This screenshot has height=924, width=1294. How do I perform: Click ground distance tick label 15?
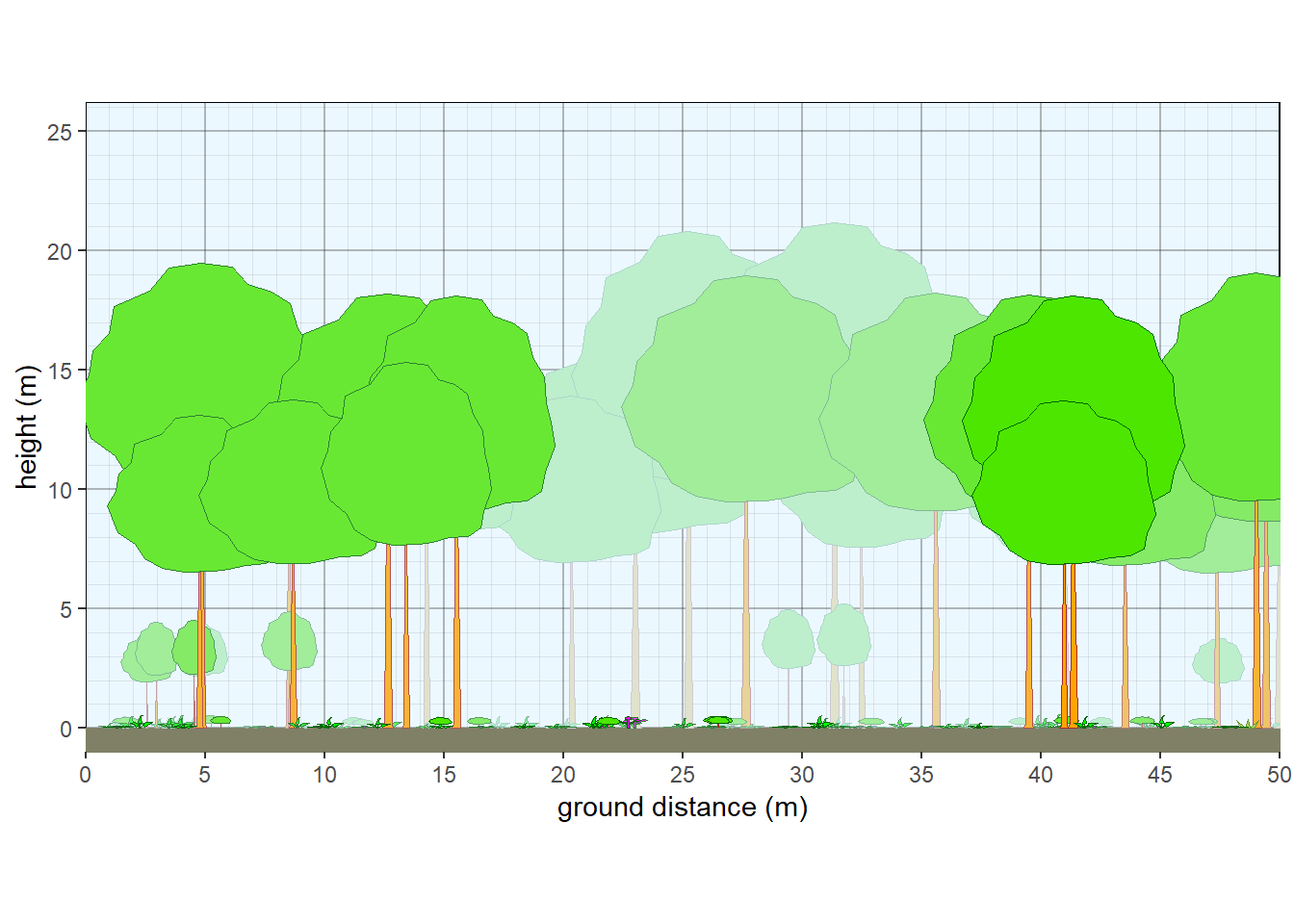[444, 775]
